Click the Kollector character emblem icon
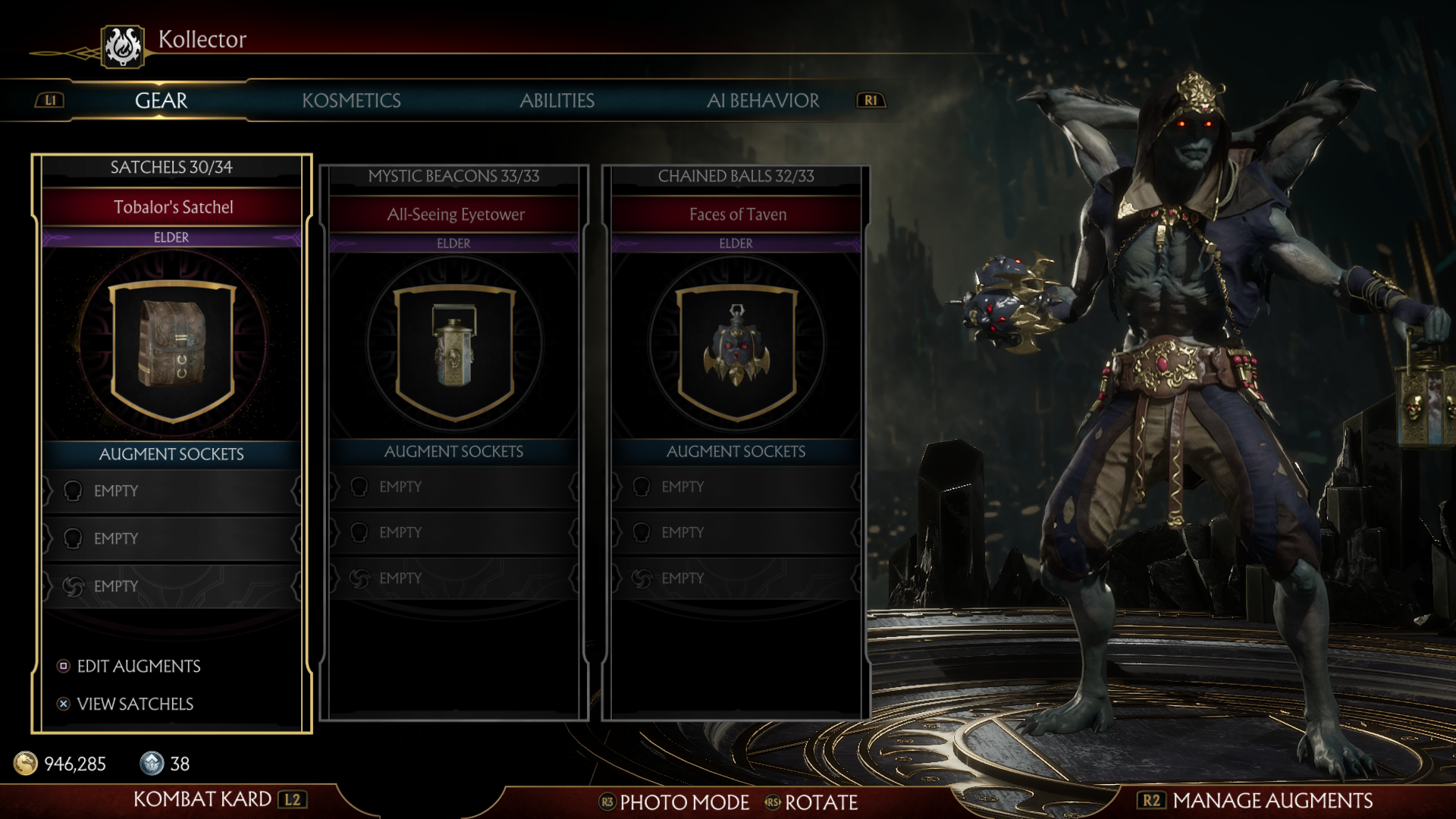The height and width of the screenshot is (819, 1456). click(x=123, y=47)
